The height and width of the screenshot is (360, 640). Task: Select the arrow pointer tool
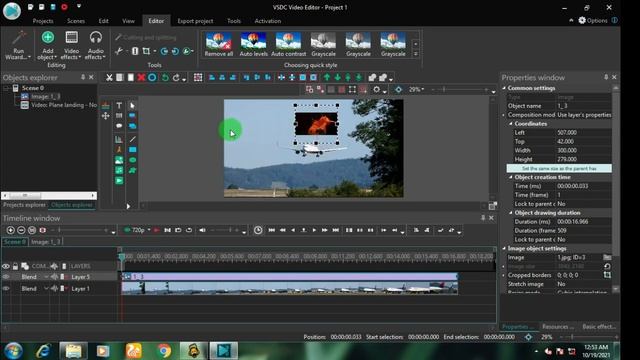132,105
